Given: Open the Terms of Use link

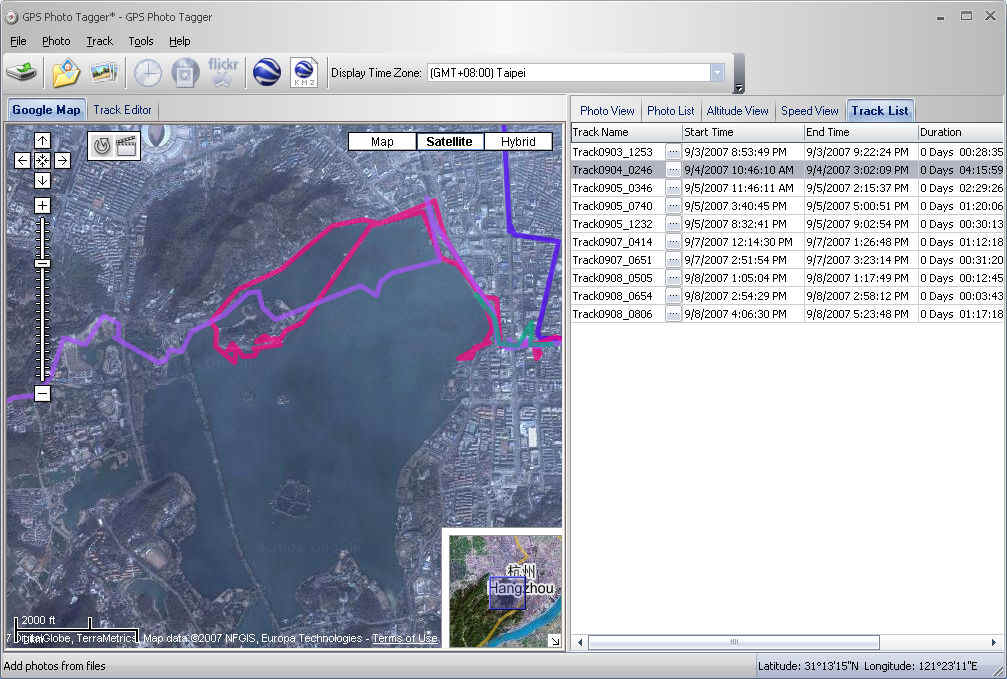Looking at the screenshot, I should pyautogui.click(x=405, y=638).
